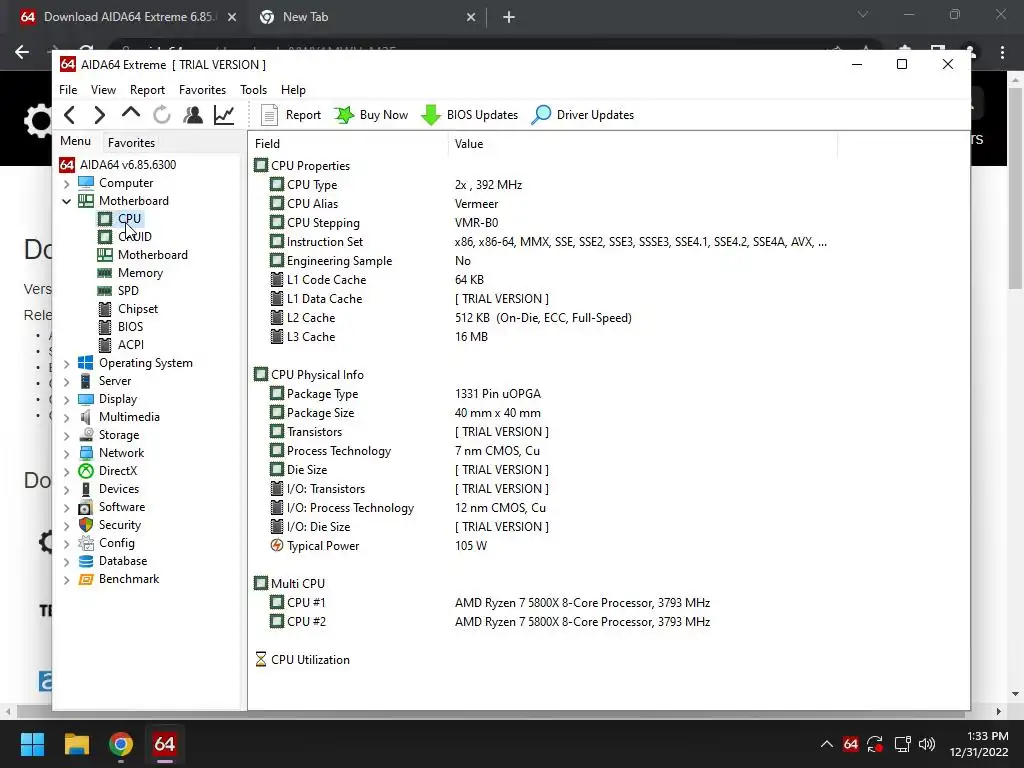Open the Favorites menu in the menu bar
The width and height of the screenshot is (1024, 768).
coord(202,89)
